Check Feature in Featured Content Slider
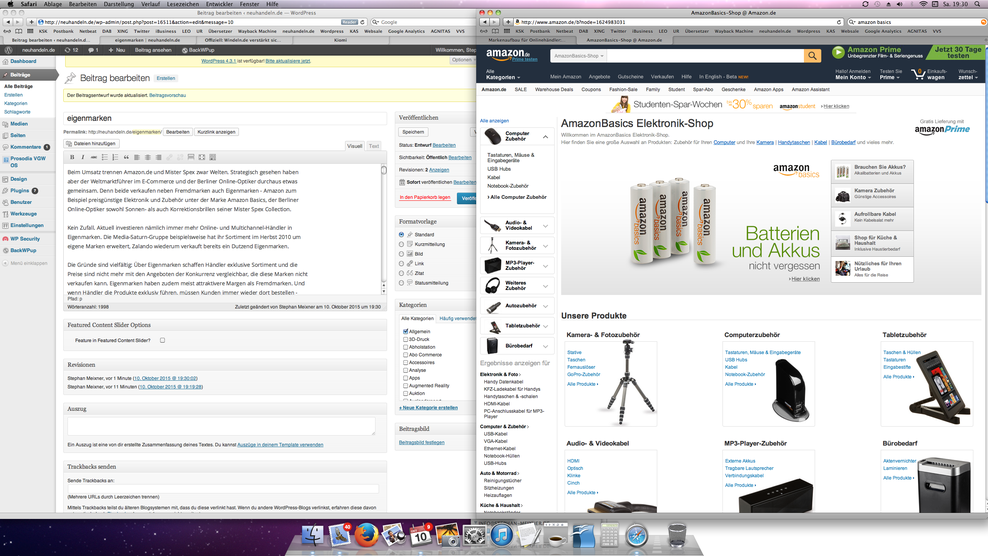 click(x=163, y=340)
